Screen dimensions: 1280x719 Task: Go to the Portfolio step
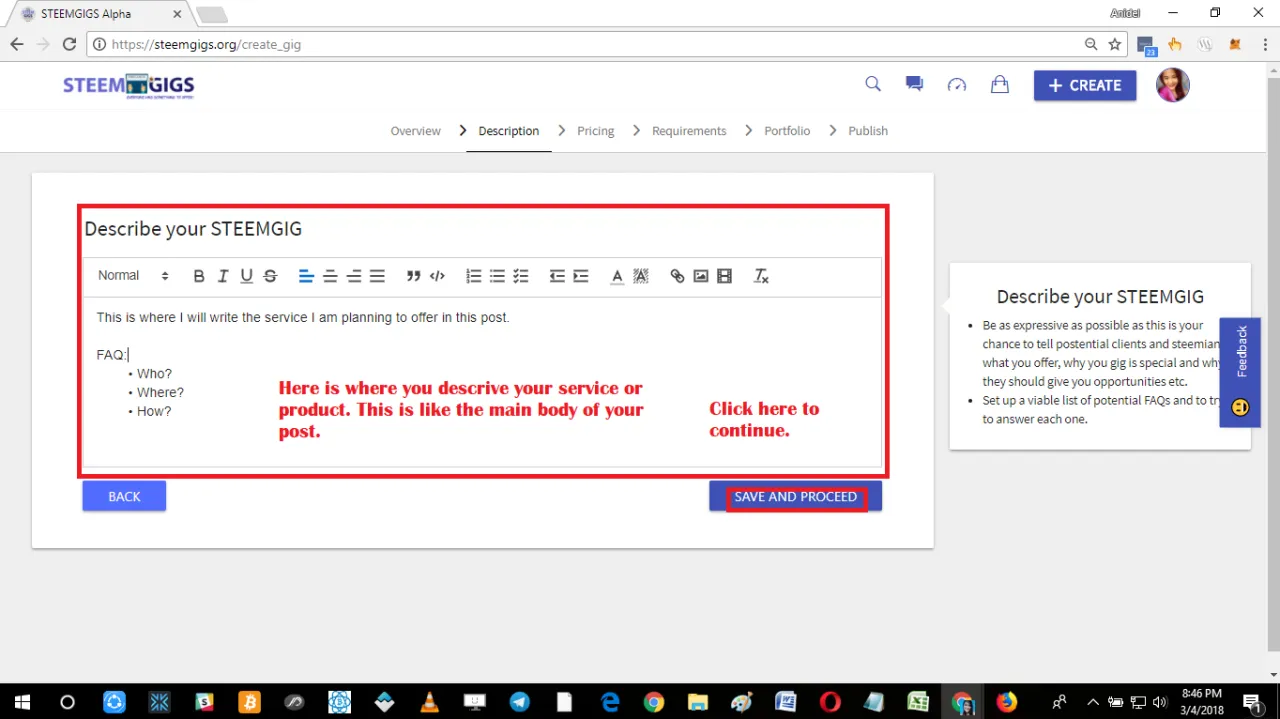click(x=787, y=131)
